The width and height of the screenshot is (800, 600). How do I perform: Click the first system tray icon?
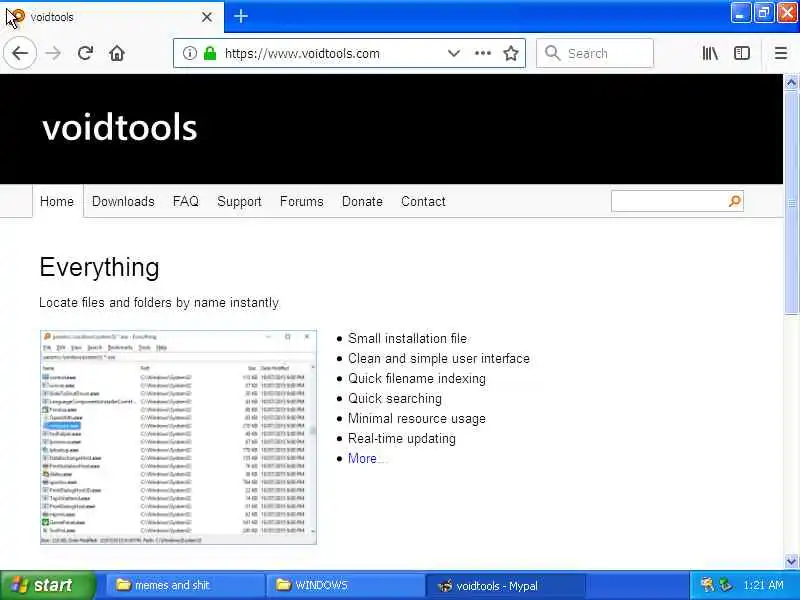pos(707,585)
